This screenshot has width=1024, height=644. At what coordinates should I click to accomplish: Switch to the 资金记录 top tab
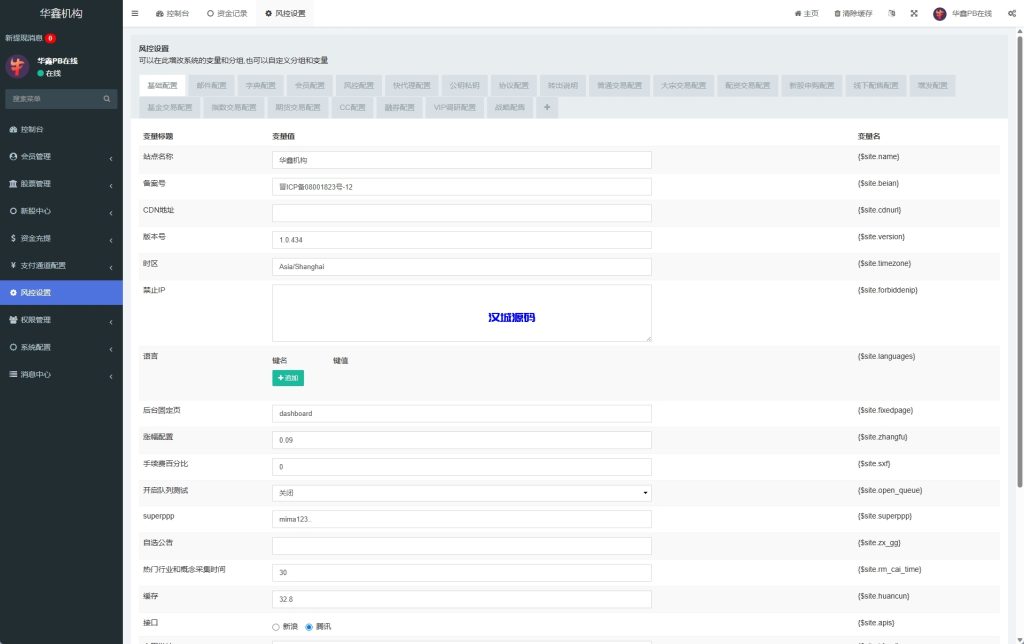click(226, 14)
